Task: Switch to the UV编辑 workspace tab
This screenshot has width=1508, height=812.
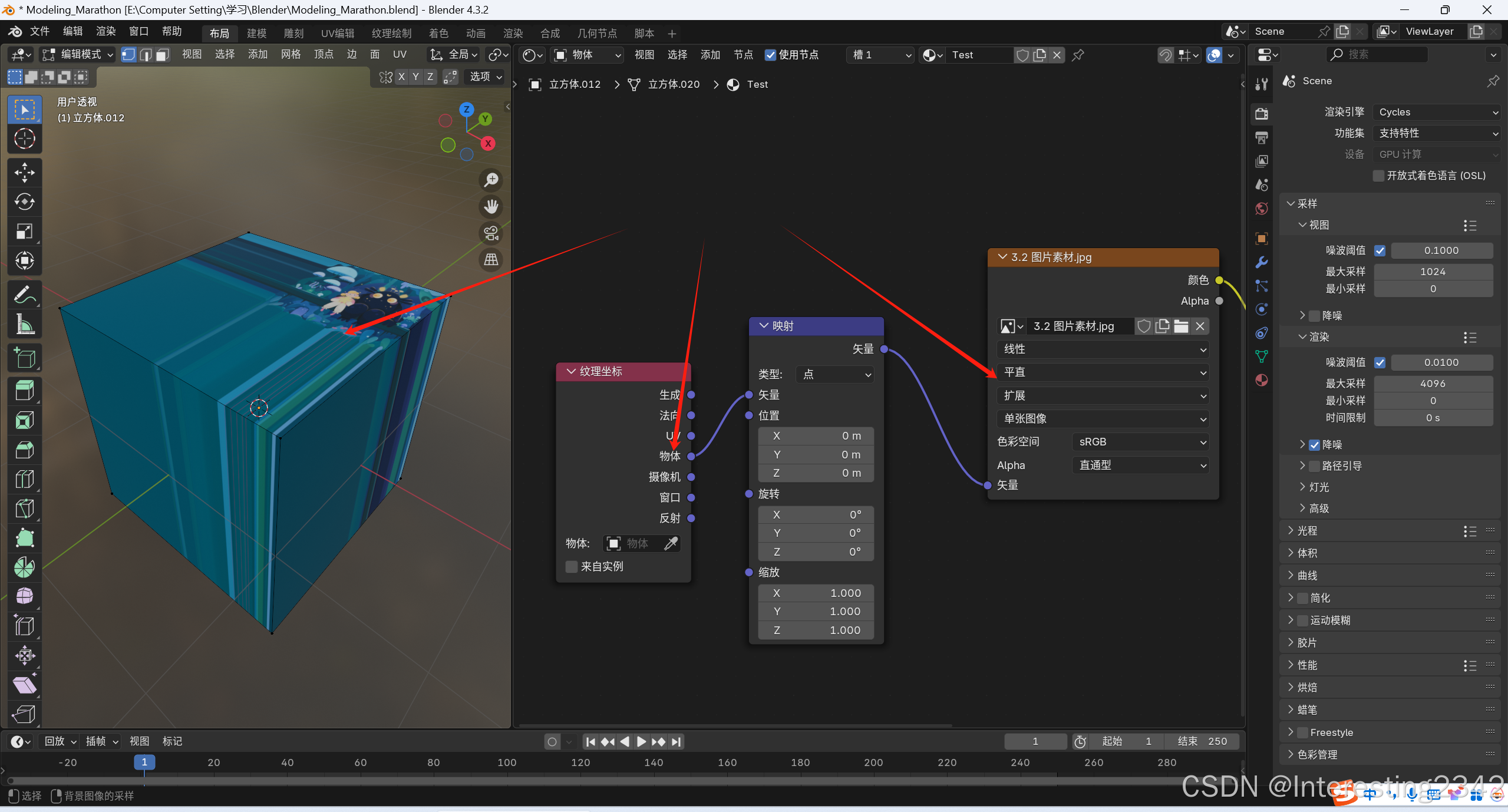Action: pos(337,33)
